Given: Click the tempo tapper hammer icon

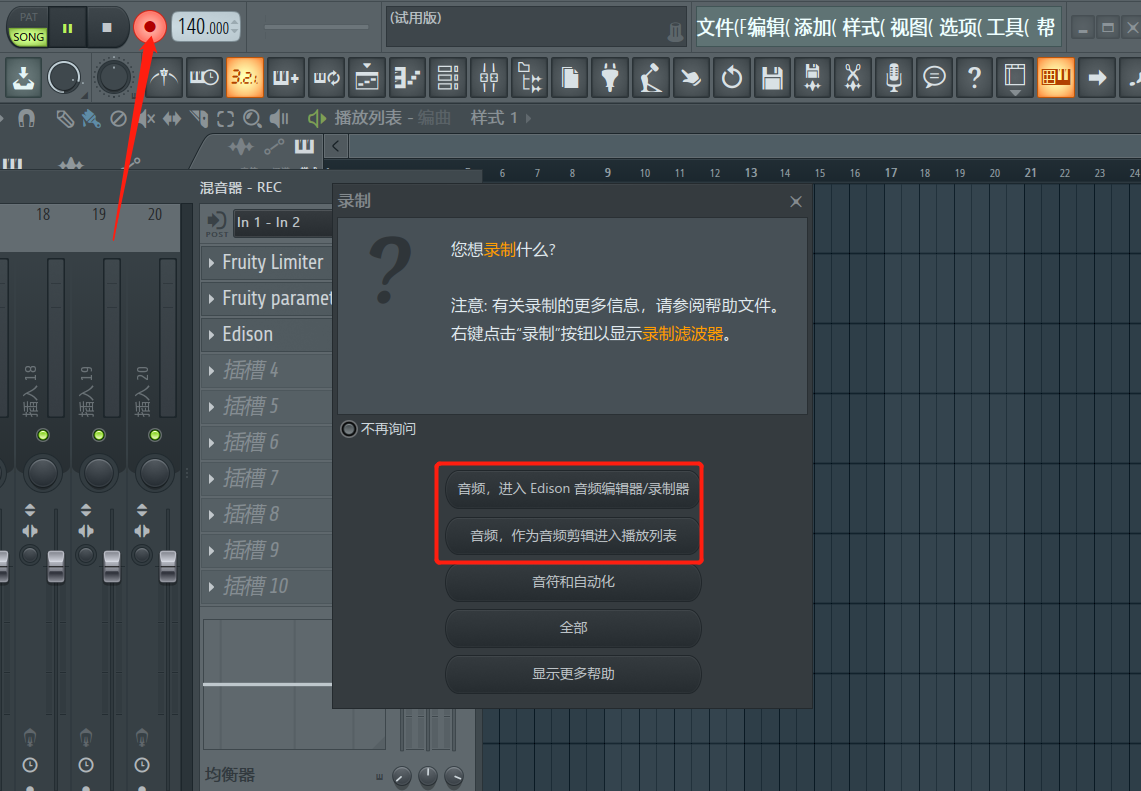Looking at the screenshot, I should tap(651, 77).
